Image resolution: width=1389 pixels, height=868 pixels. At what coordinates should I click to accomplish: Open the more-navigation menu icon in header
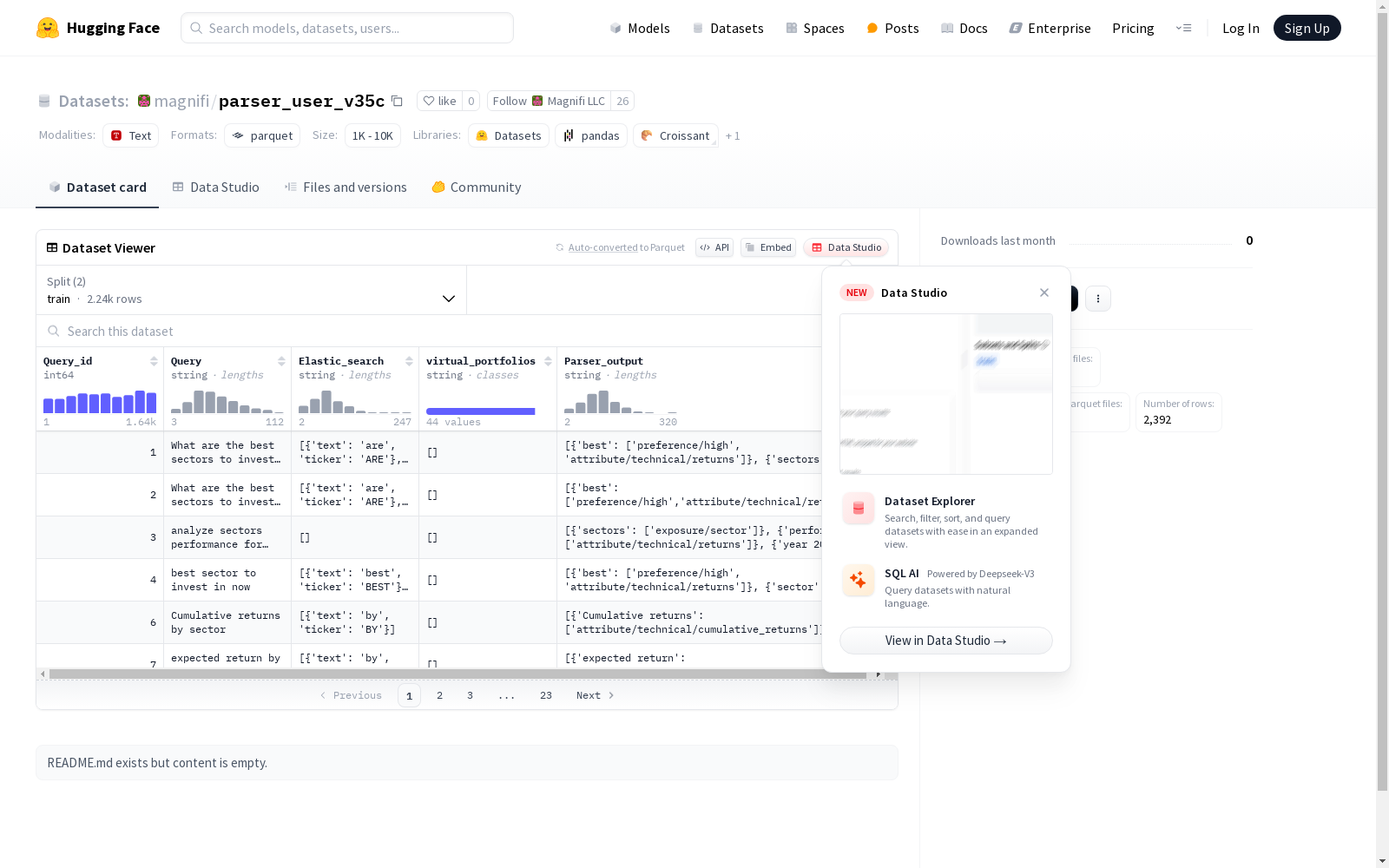pos(1183,28)
